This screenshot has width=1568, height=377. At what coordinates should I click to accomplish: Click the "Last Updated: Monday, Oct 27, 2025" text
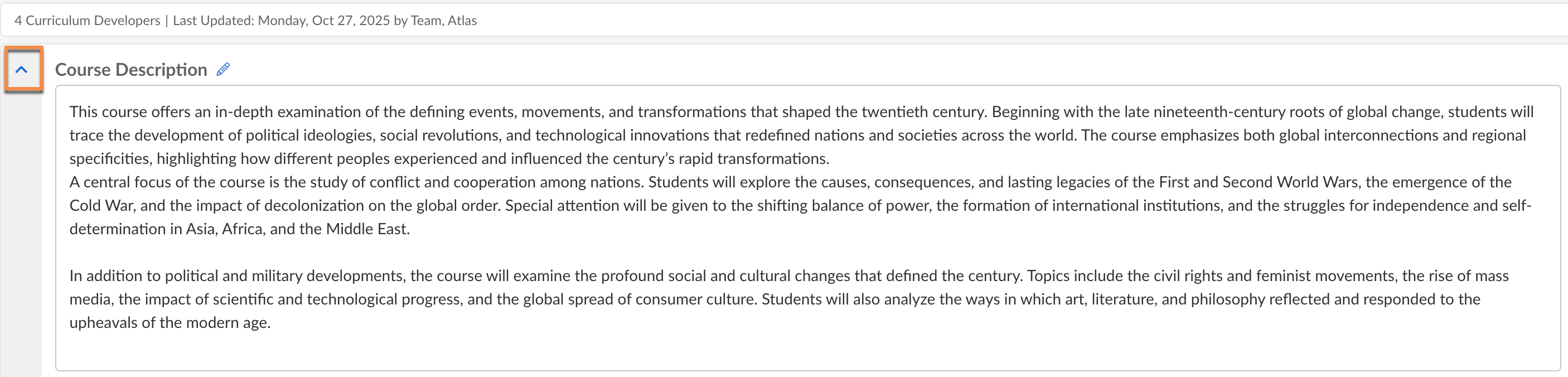pos(281,21)
